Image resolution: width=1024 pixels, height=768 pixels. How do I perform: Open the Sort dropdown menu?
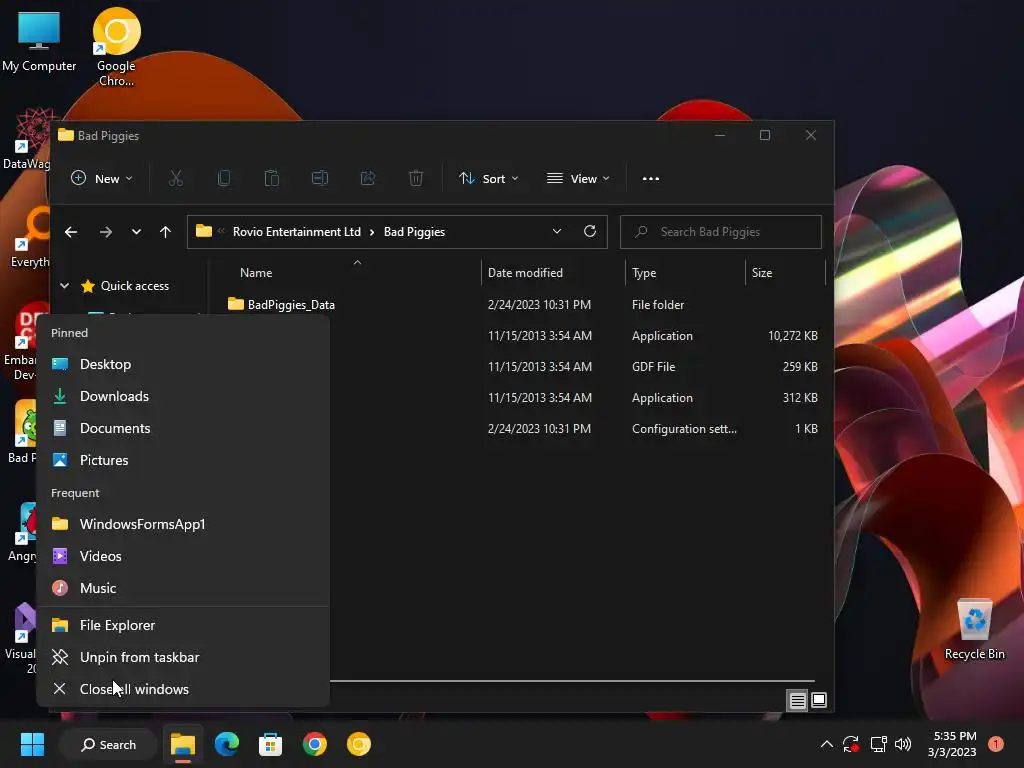click(x=488, y=178)
